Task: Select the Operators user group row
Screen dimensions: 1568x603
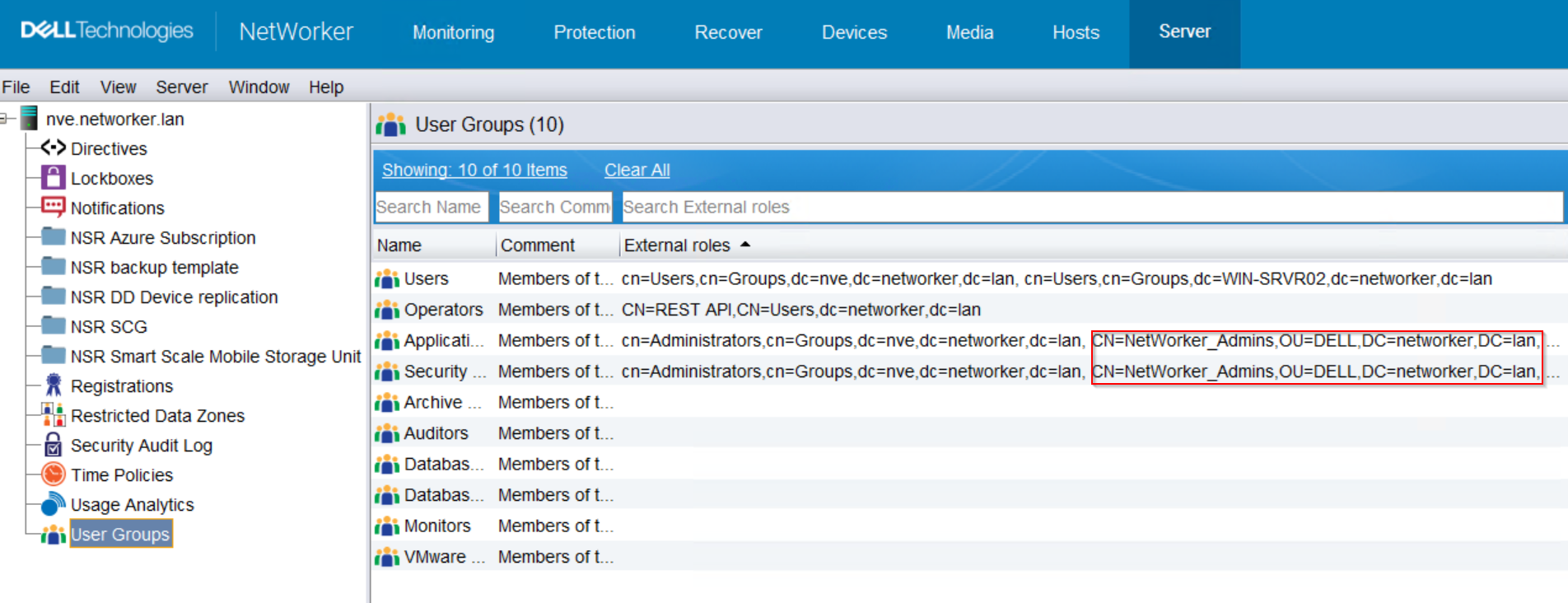Action: (443, 310)
